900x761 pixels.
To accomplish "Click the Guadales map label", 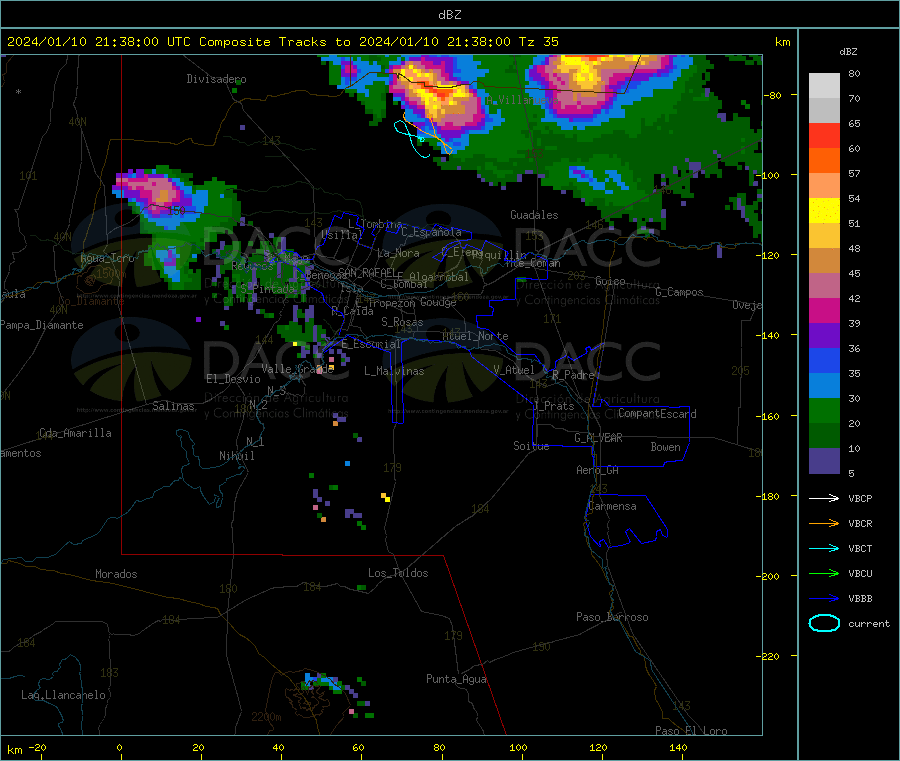I will [534, 215].
